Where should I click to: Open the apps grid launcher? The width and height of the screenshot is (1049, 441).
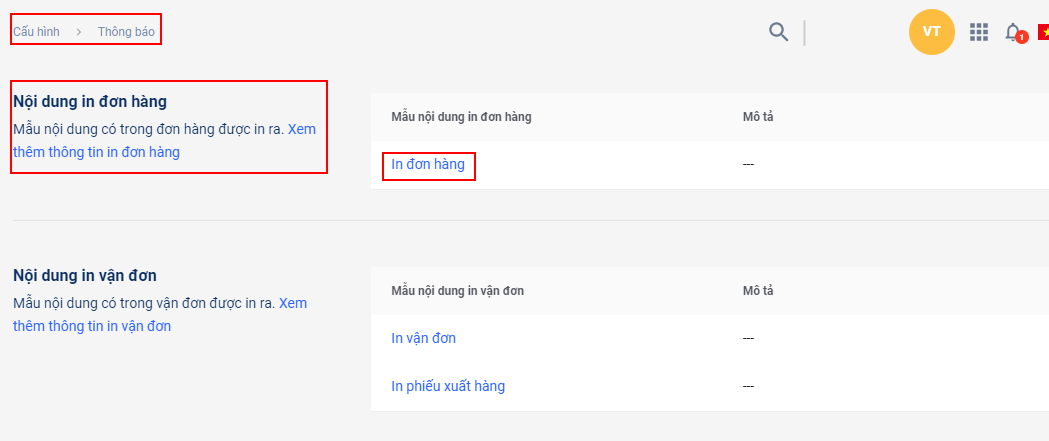tap(979, 32)
